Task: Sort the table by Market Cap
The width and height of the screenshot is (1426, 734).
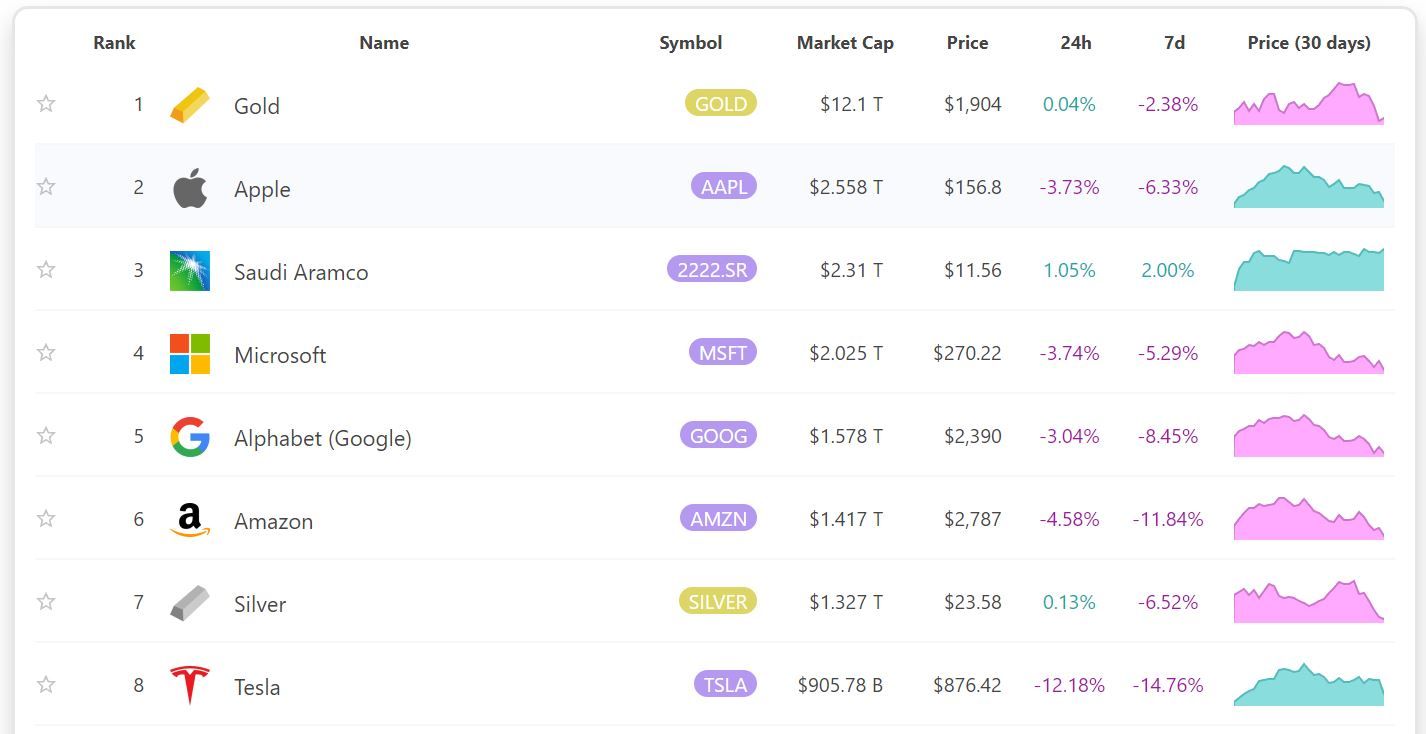Action: (845, 43)
